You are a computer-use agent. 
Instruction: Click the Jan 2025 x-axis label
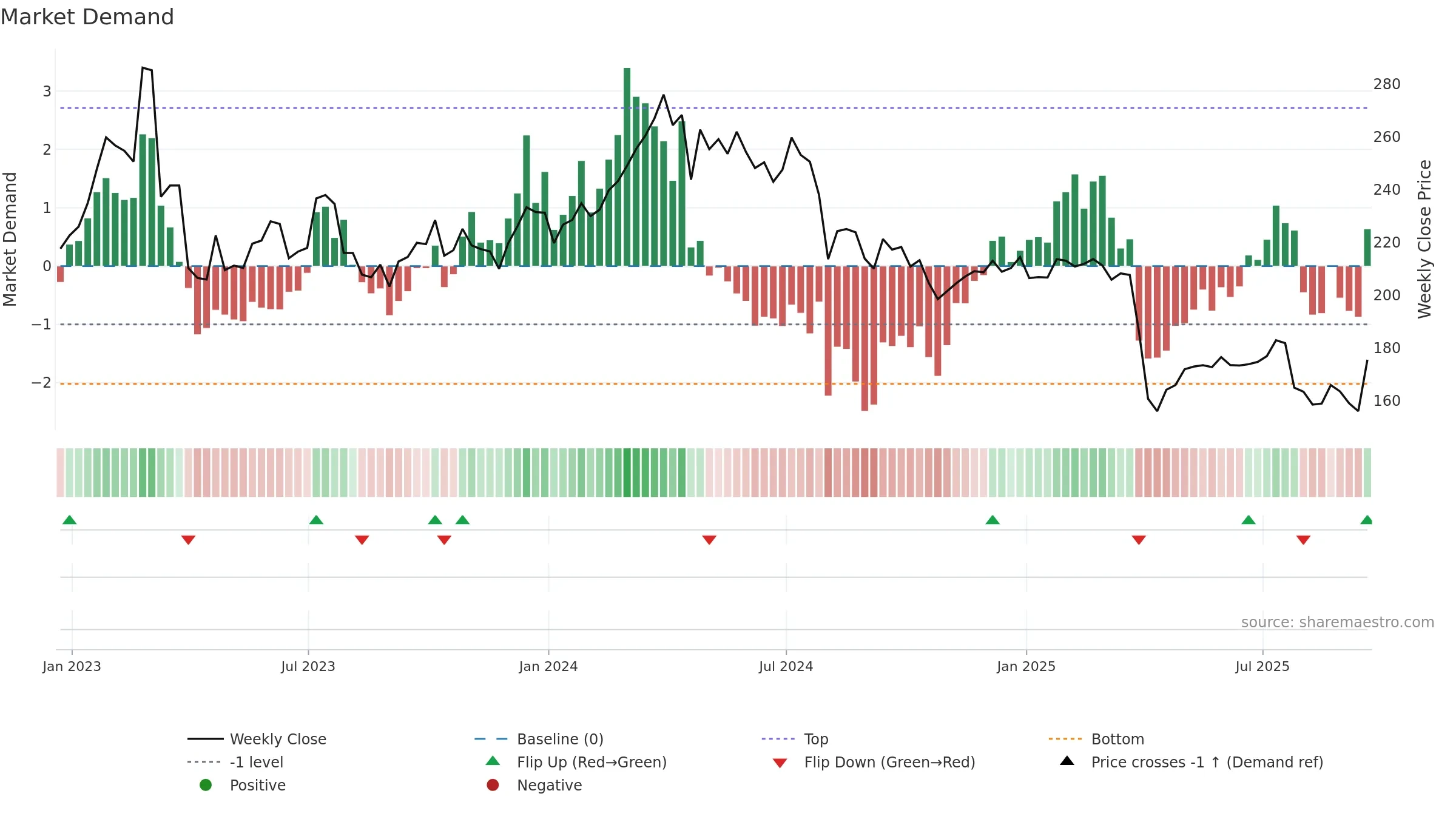tap(1026, 666)
